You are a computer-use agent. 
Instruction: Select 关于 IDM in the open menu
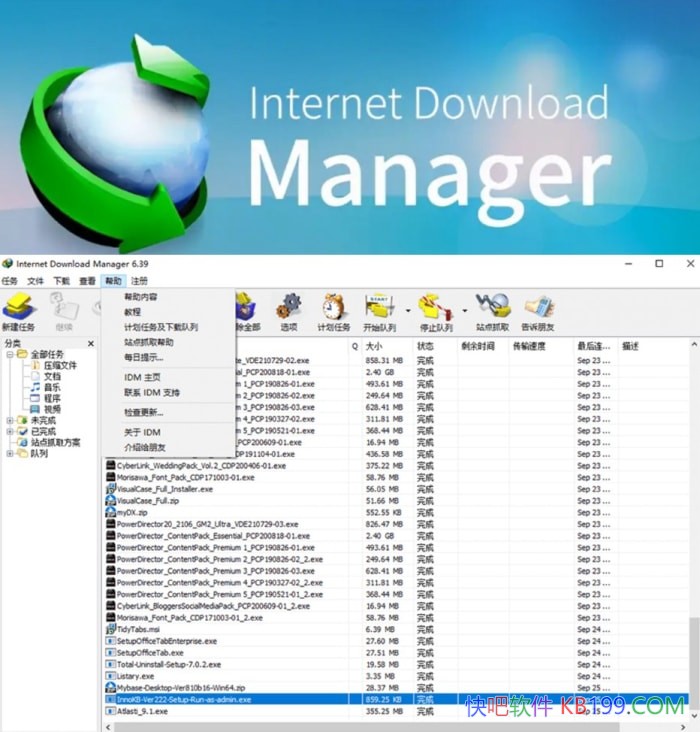pos(142,432)
